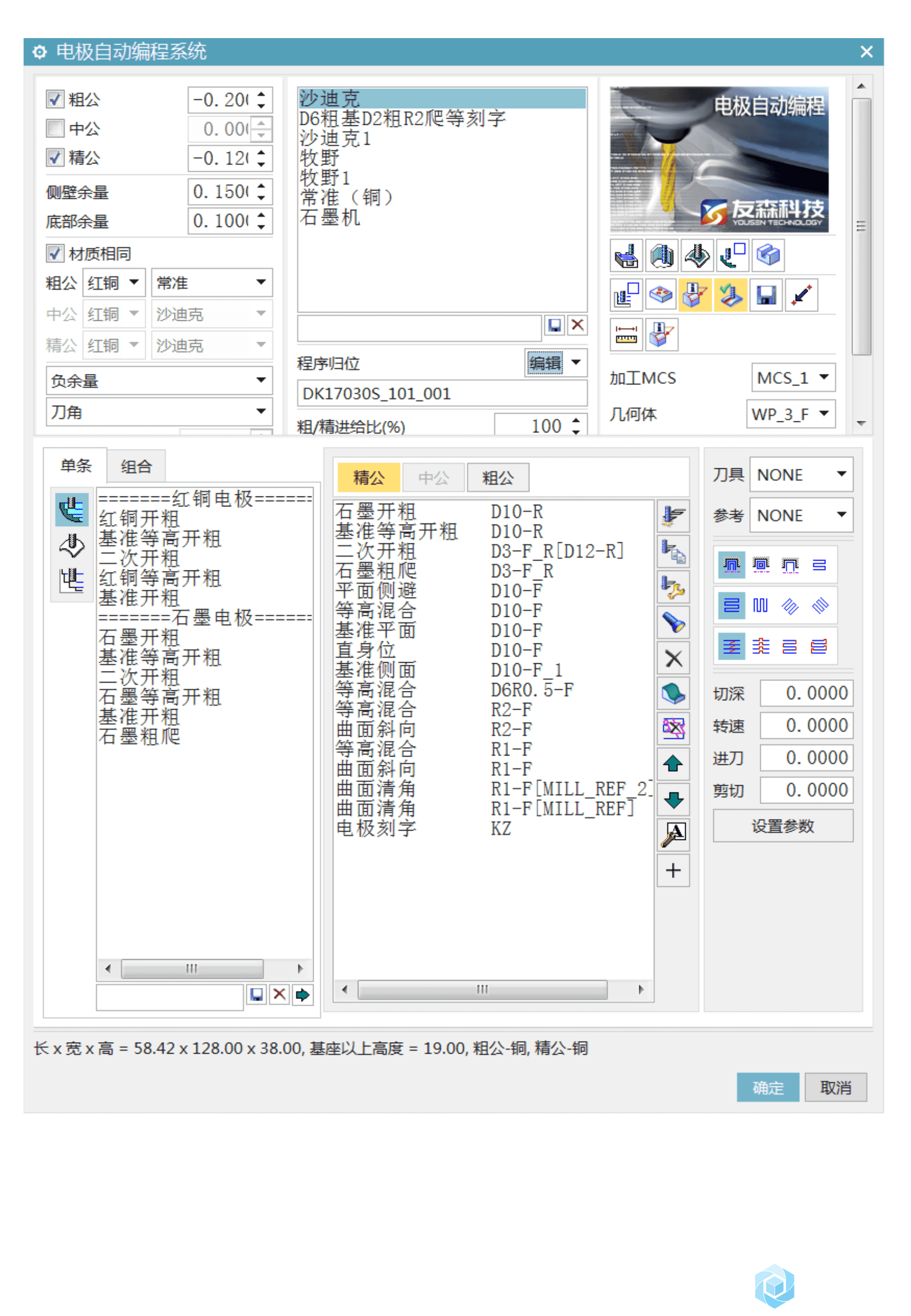911x1316 pixels.
Task: Open the 刀具 NONE dropdown
Action: (802, 474)
